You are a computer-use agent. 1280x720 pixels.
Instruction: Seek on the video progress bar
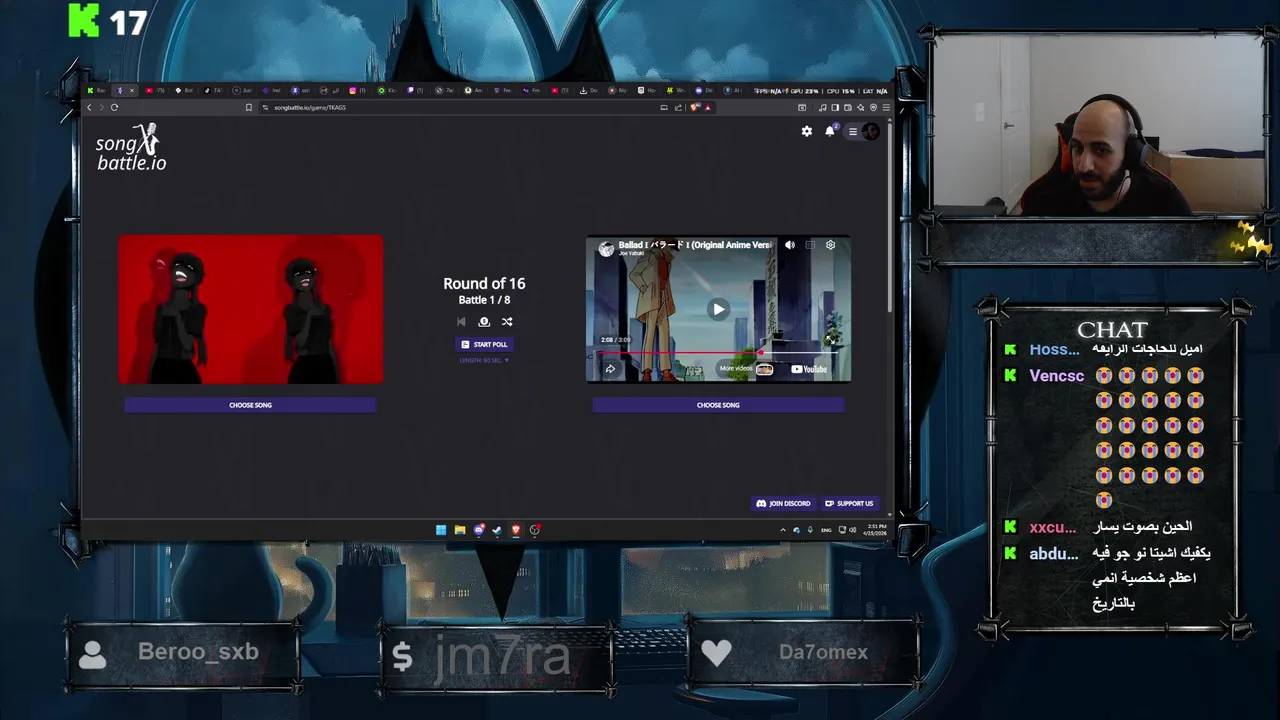pyautogui.click(x=718, y=352)
